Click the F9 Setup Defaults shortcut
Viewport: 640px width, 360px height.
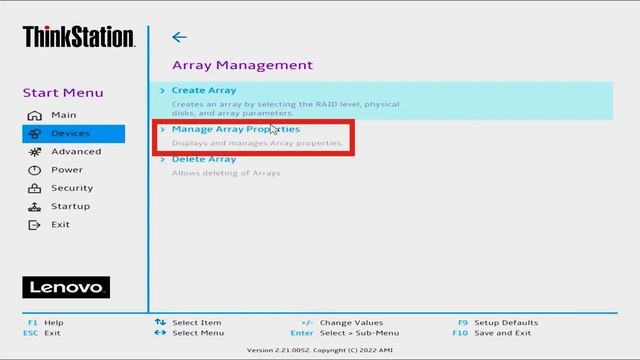[x=498, y=322]
